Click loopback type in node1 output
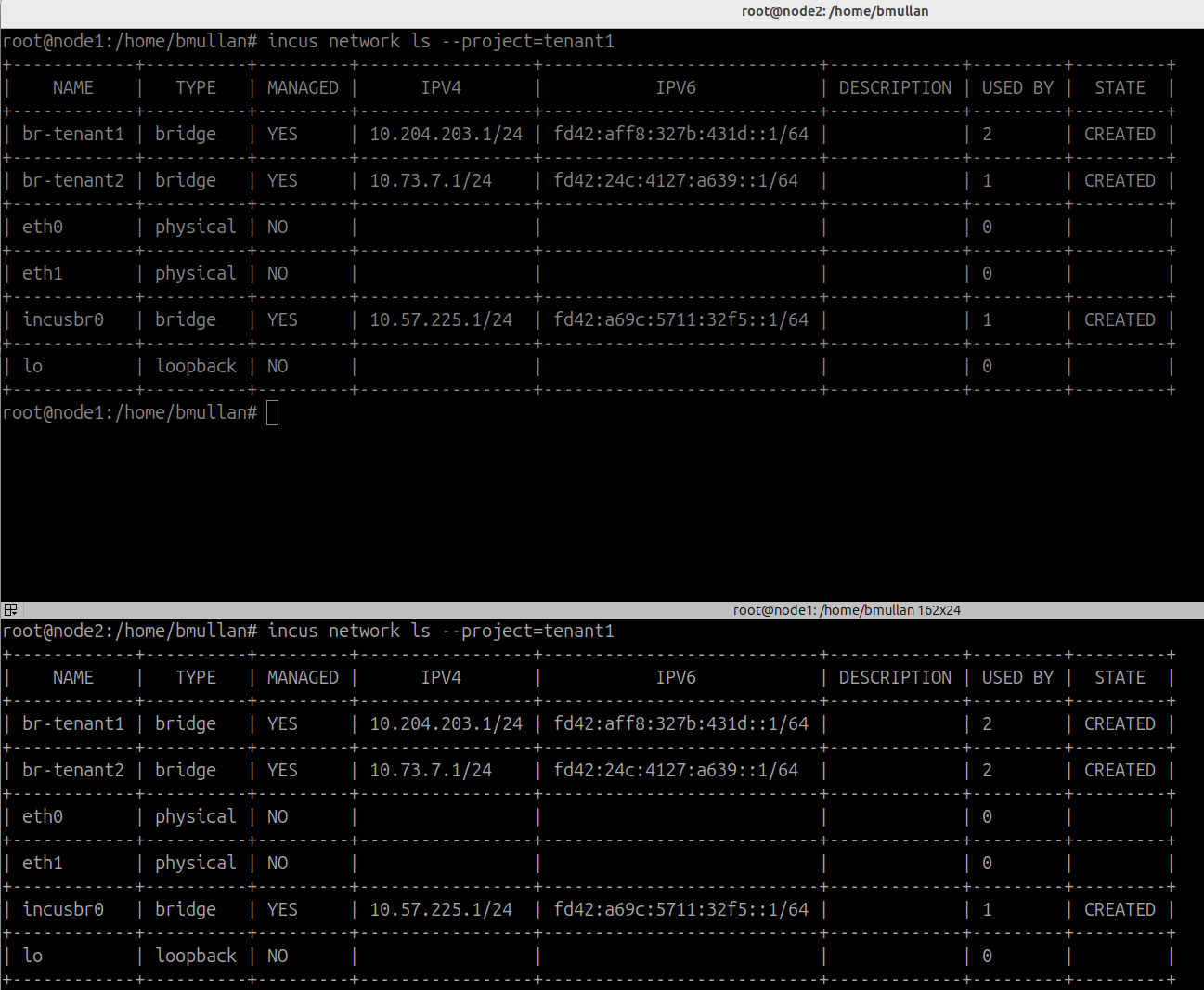 click(x=196, y=366)
